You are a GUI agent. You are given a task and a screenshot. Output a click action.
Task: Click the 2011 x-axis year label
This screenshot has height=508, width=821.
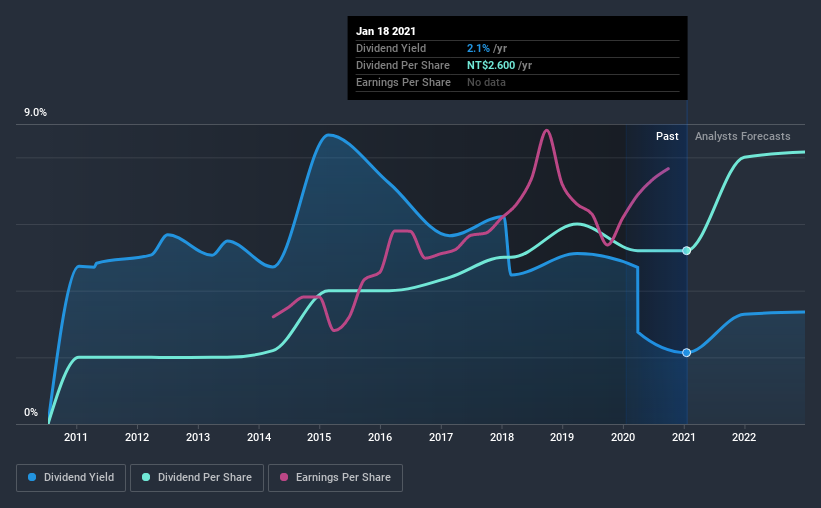coord(76,437)
